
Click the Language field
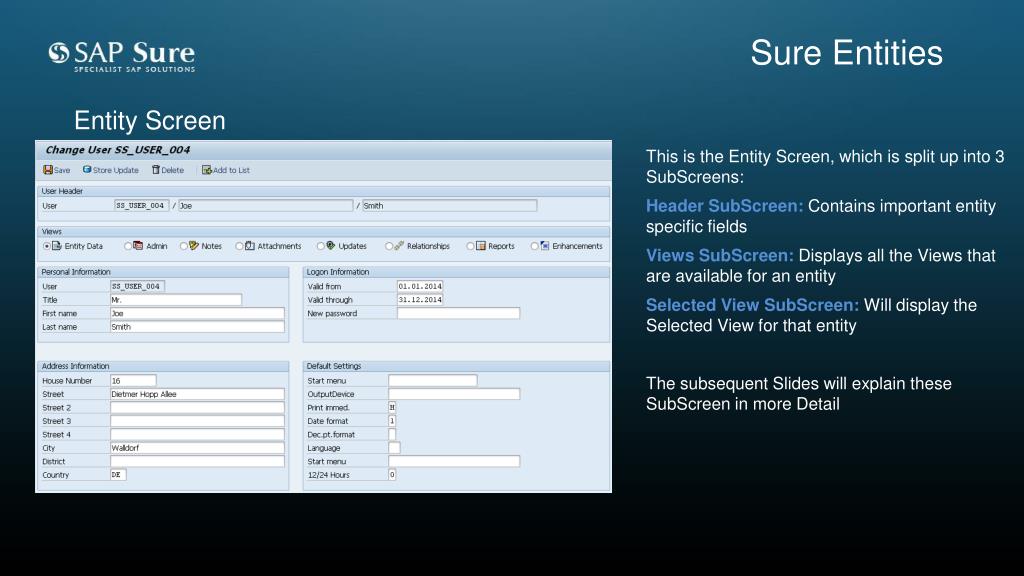(394, 448)
